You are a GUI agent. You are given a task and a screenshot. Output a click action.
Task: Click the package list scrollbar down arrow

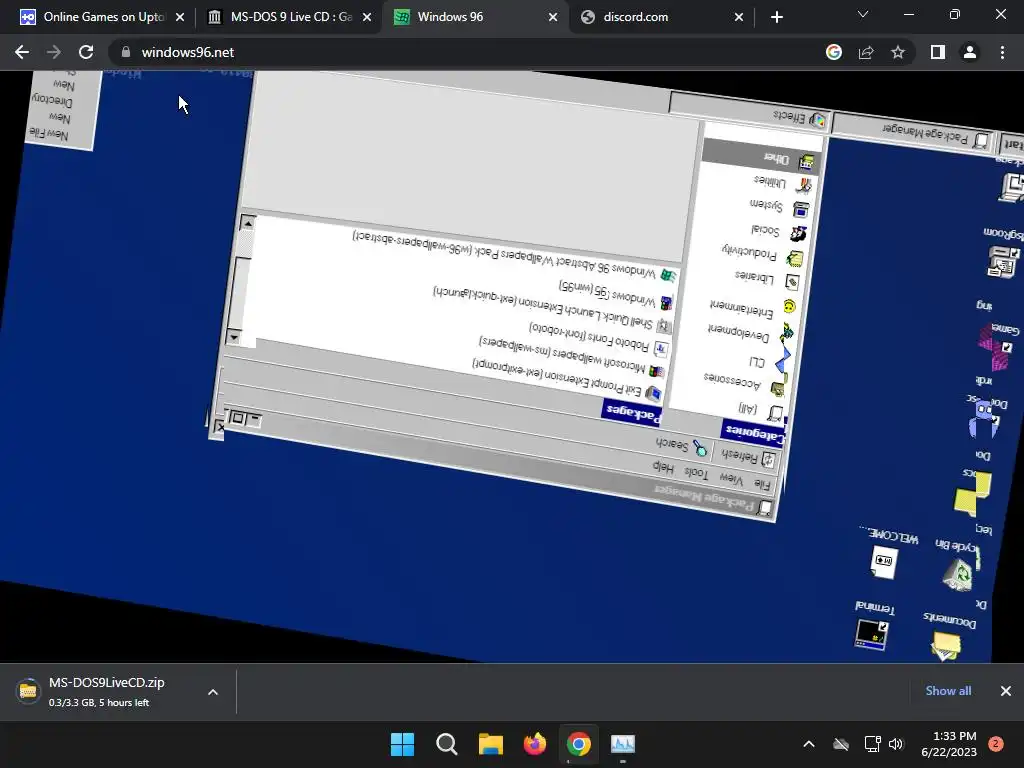[234, 337]
